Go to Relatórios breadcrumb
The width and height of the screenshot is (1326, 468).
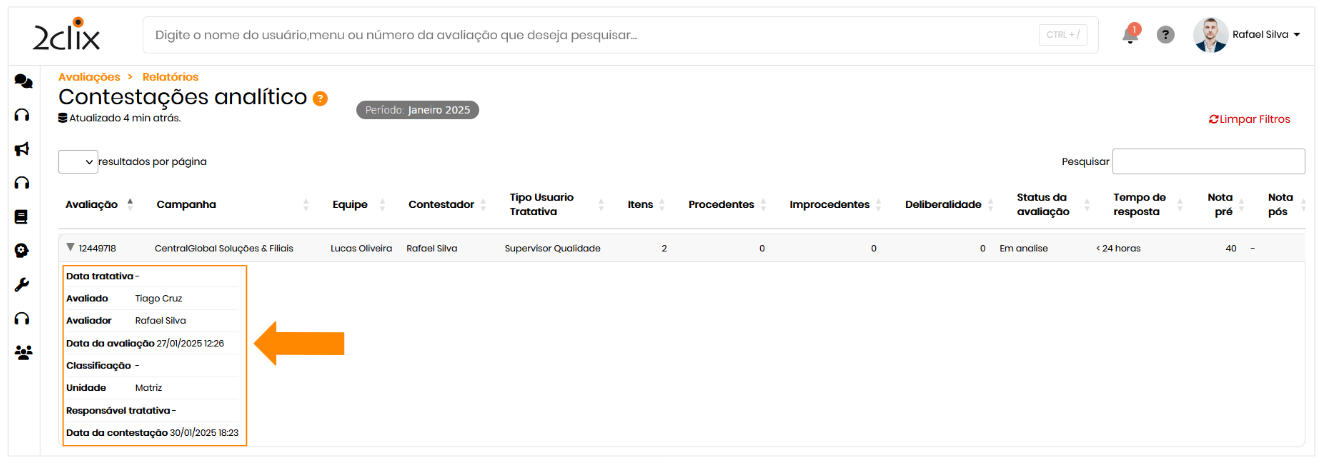click(170, 77)
